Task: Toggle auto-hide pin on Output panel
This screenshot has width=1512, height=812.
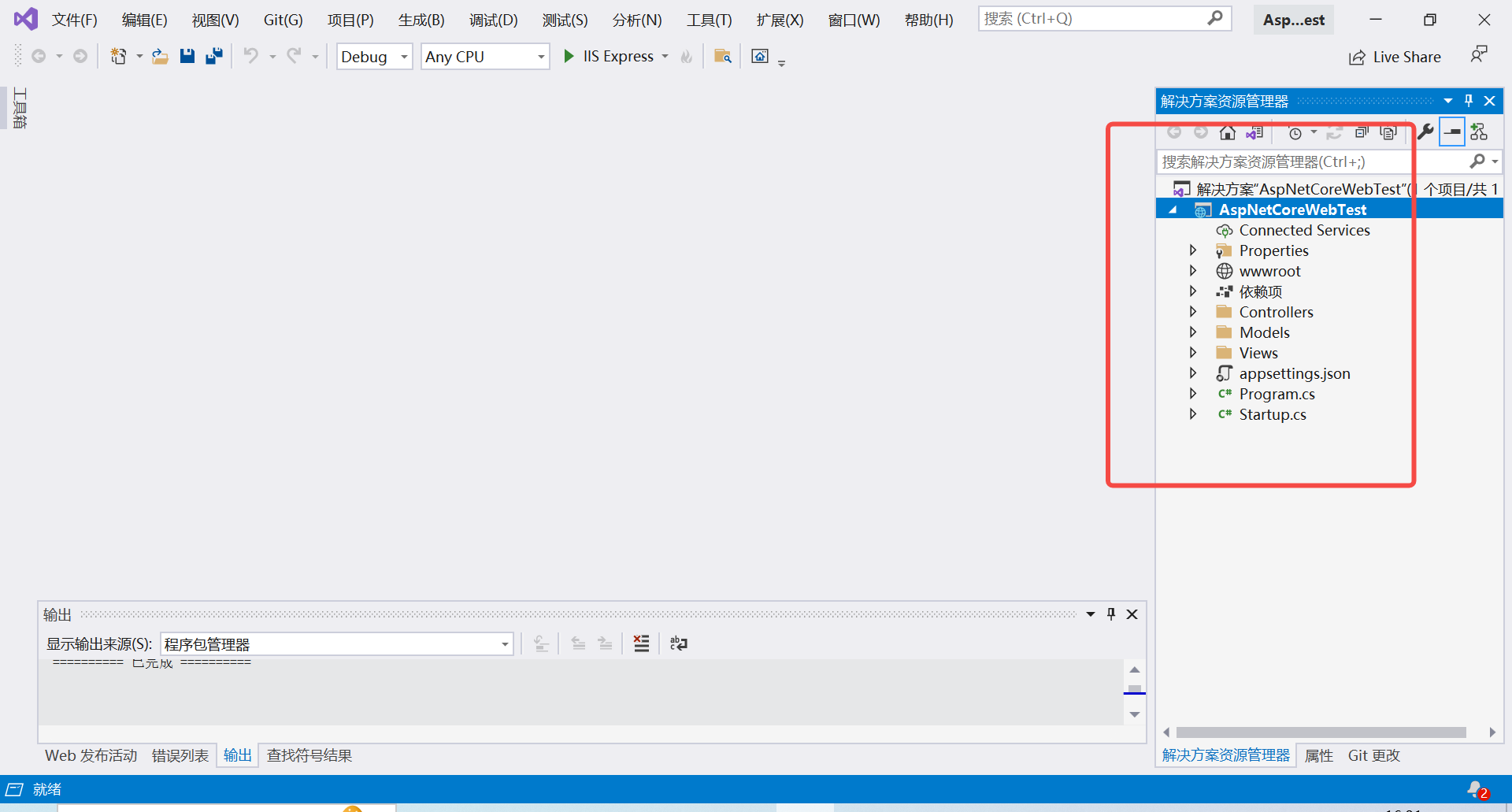Action: tap(1111, 614)
